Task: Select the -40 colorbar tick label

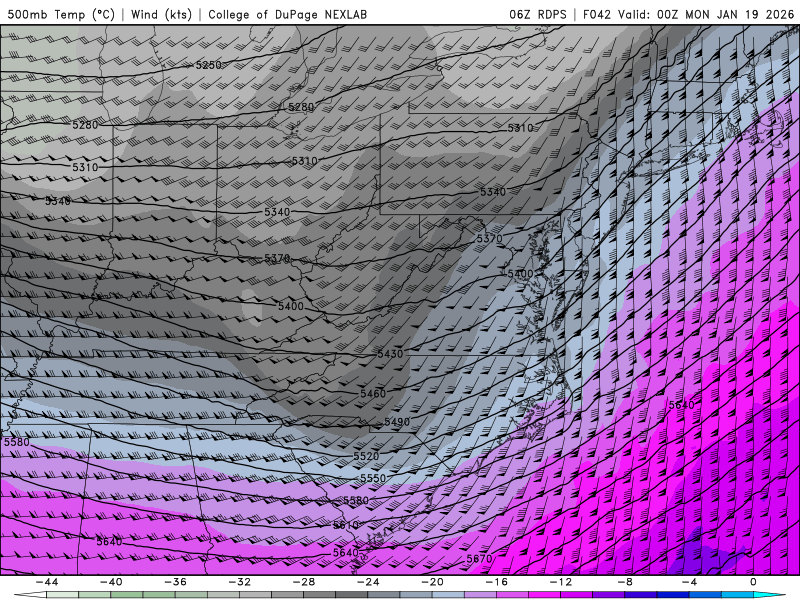Action: tap(111, 582)
